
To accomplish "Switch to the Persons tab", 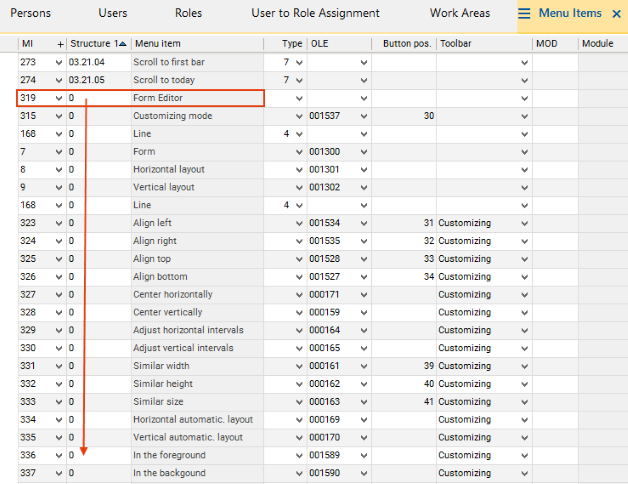I will click(30, 14).
